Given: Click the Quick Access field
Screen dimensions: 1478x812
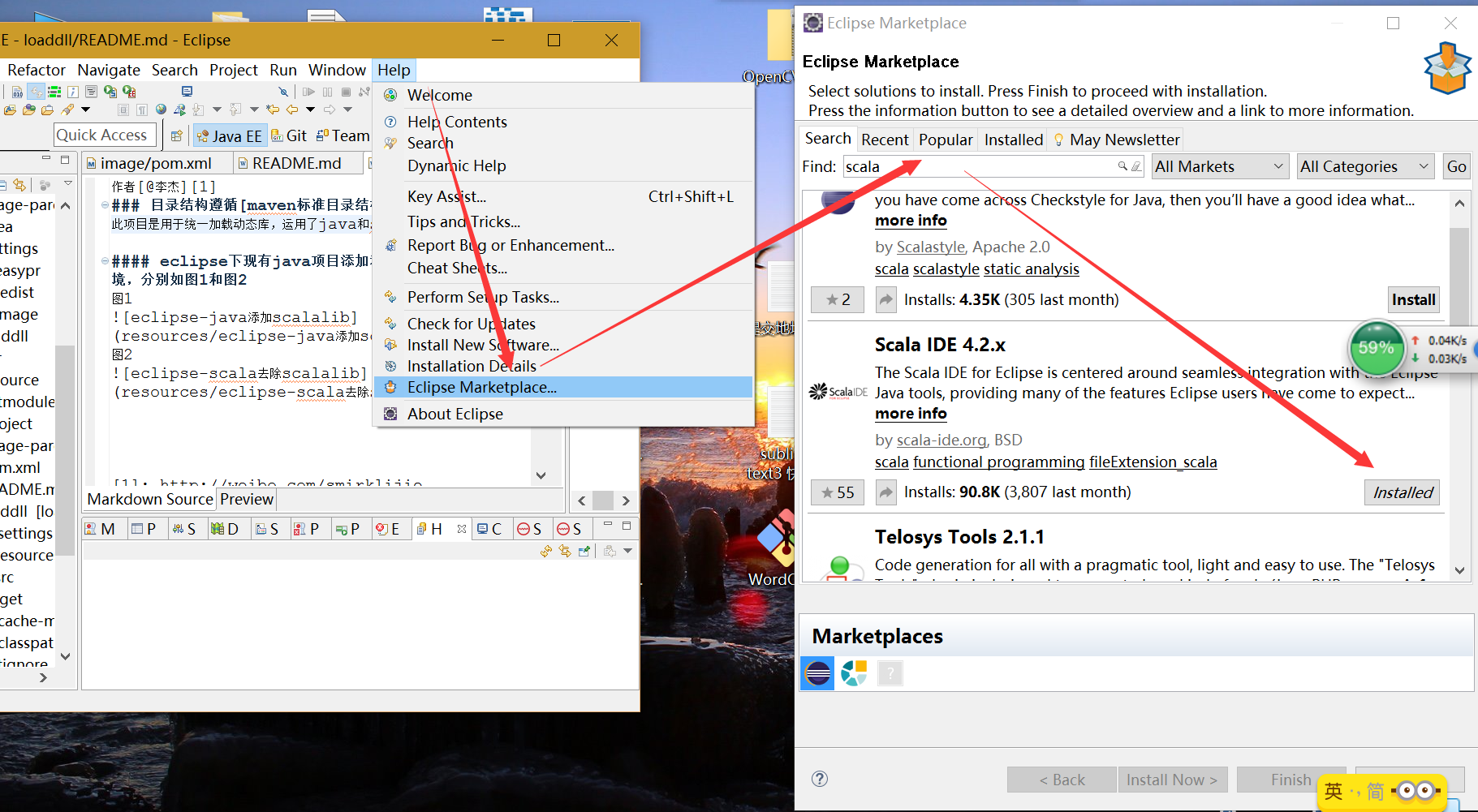Looking at the screenshot, I should [x=106, y=135].
